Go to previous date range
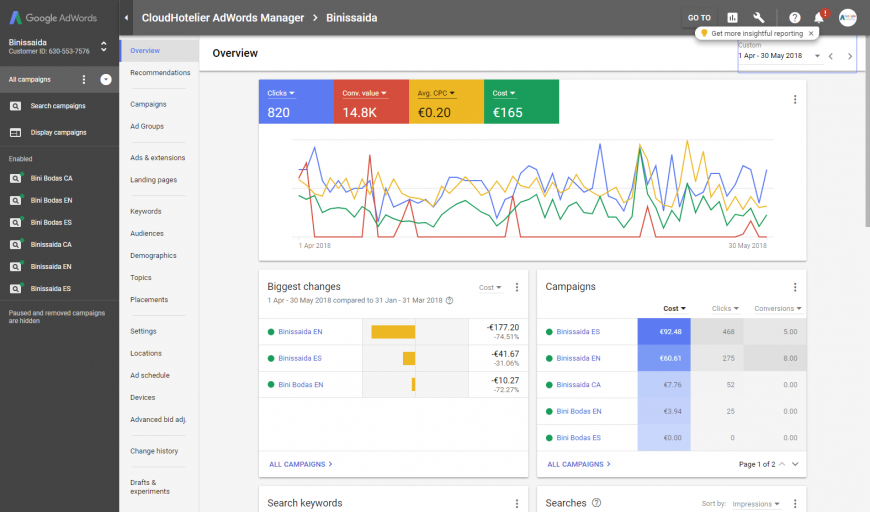 [831, 56]
